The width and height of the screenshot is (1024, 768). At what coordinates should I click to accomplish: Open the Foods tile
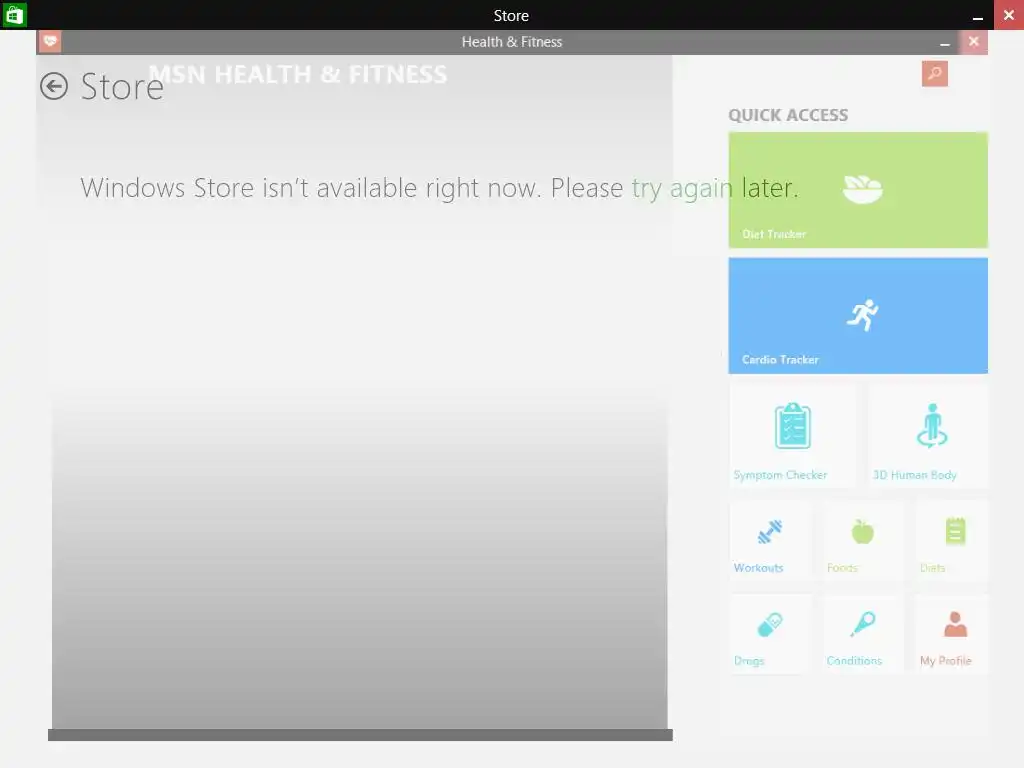coord(863,541)
